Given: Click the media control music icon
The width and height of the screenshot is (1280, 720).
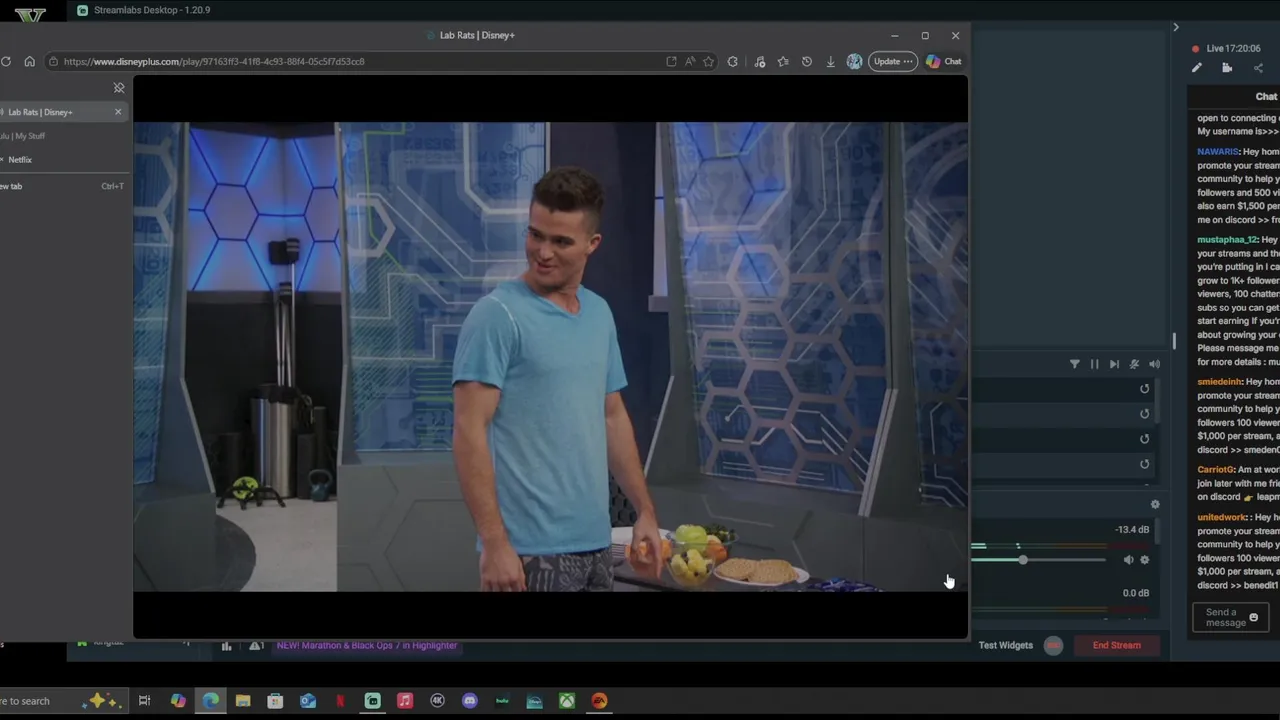Looking at the screenshot, I should [760, 61].
